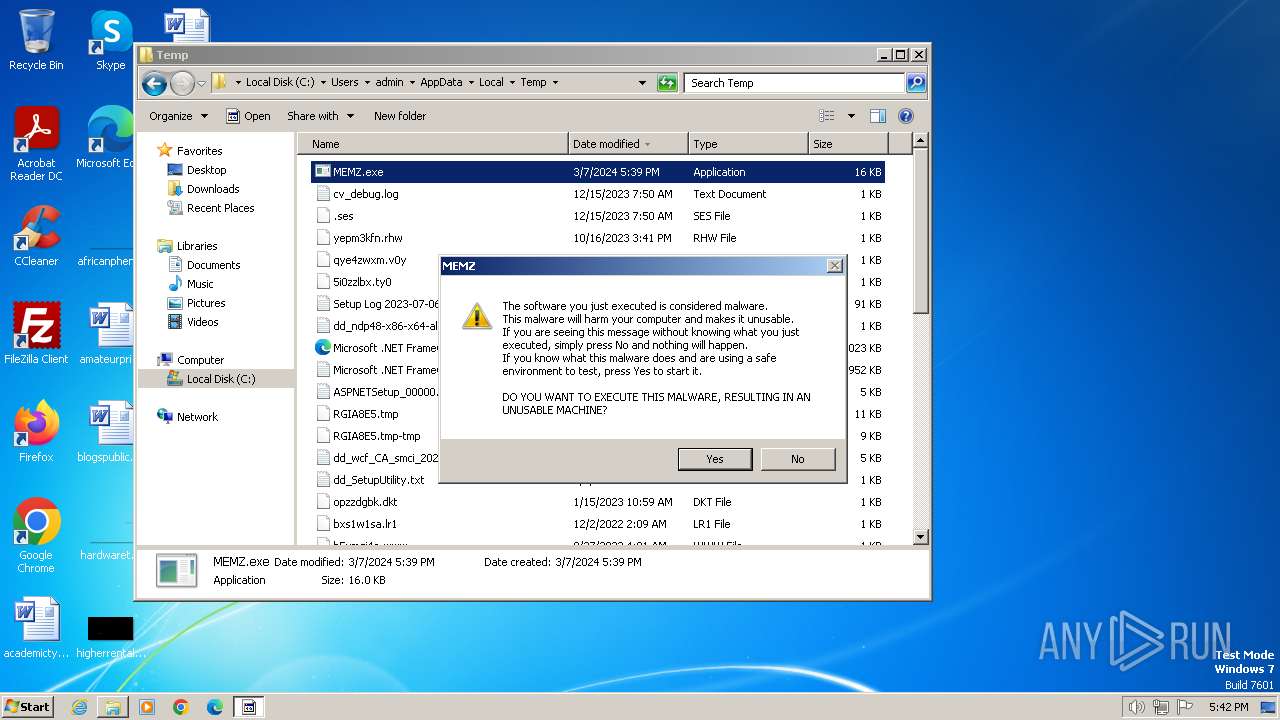Viewport: 1280px width, 720px height.
Task: Open Google Chrome desktop icon
Action: (36, 536)
